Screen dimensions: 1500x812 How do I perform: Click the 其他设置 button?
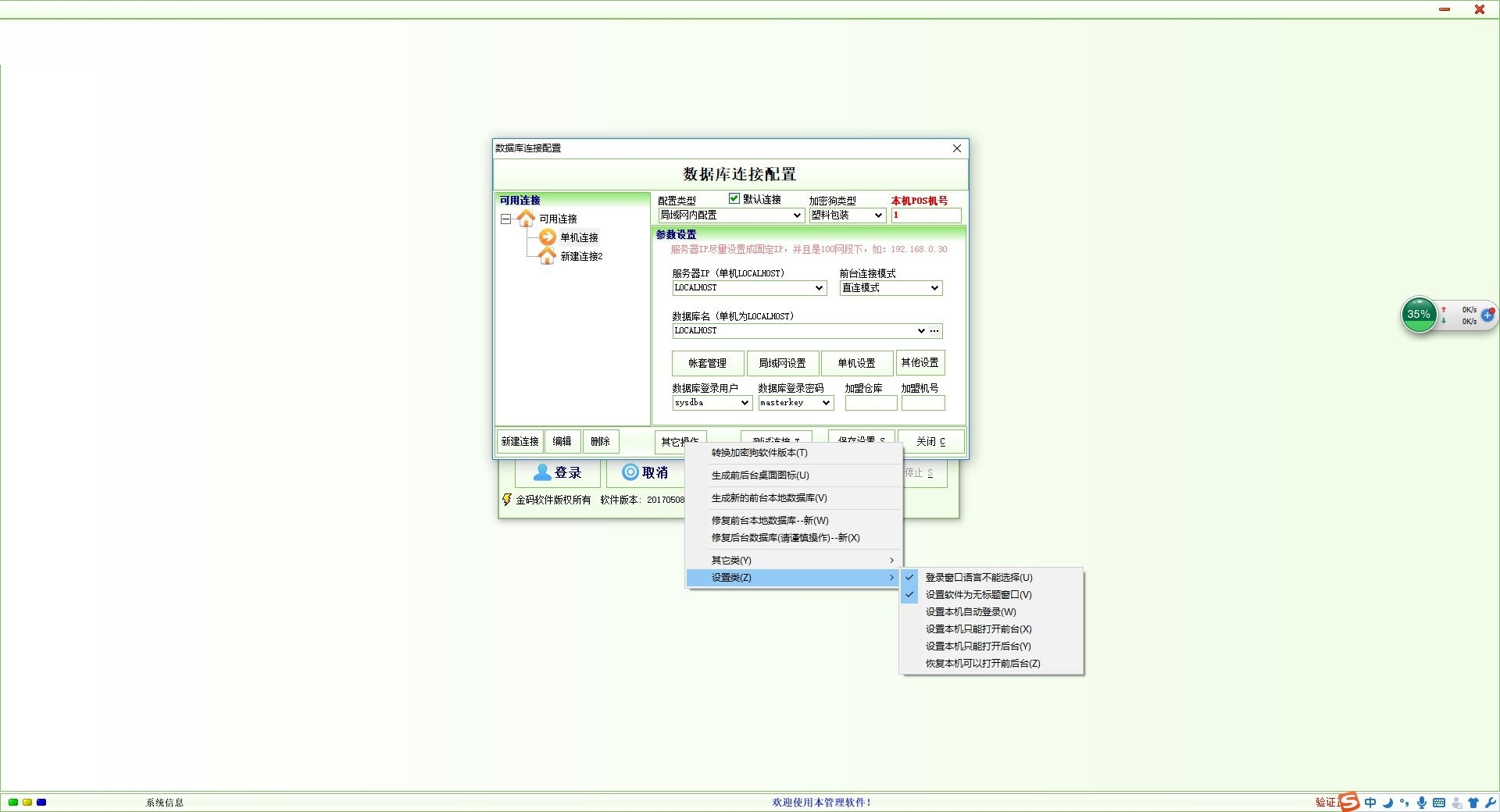tap(920, 362)
